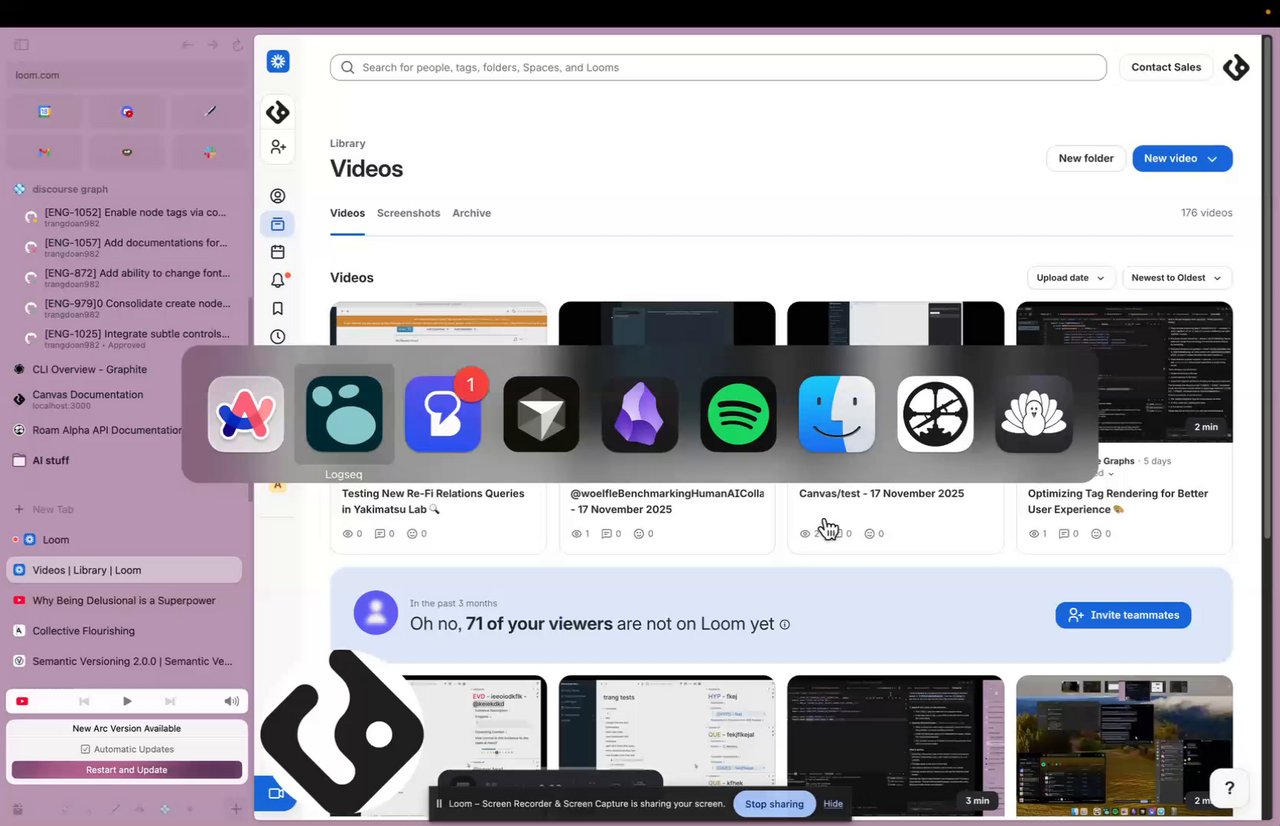This screenshot has height=826, width=1280.
Task: Click the Stop sharing button
Action: [774, 804]
